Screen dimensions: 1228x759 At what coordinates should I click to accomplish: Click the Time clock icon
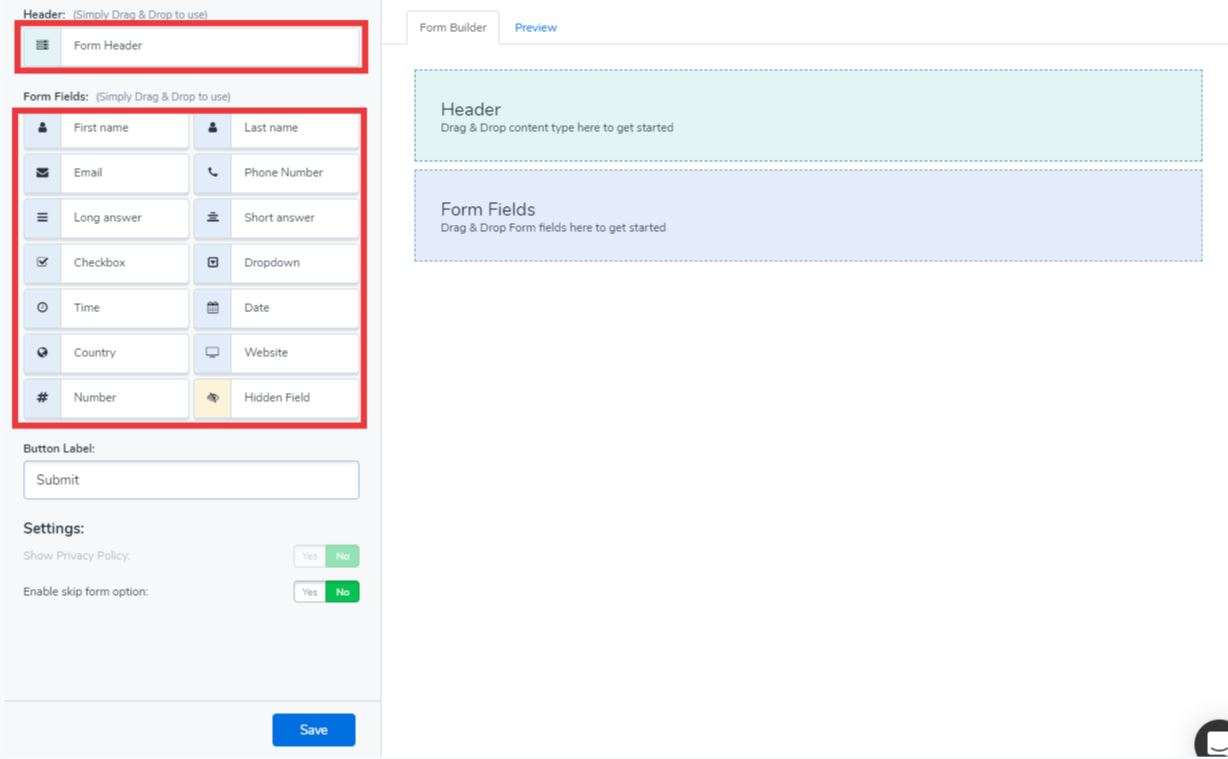tap(42, 308)
